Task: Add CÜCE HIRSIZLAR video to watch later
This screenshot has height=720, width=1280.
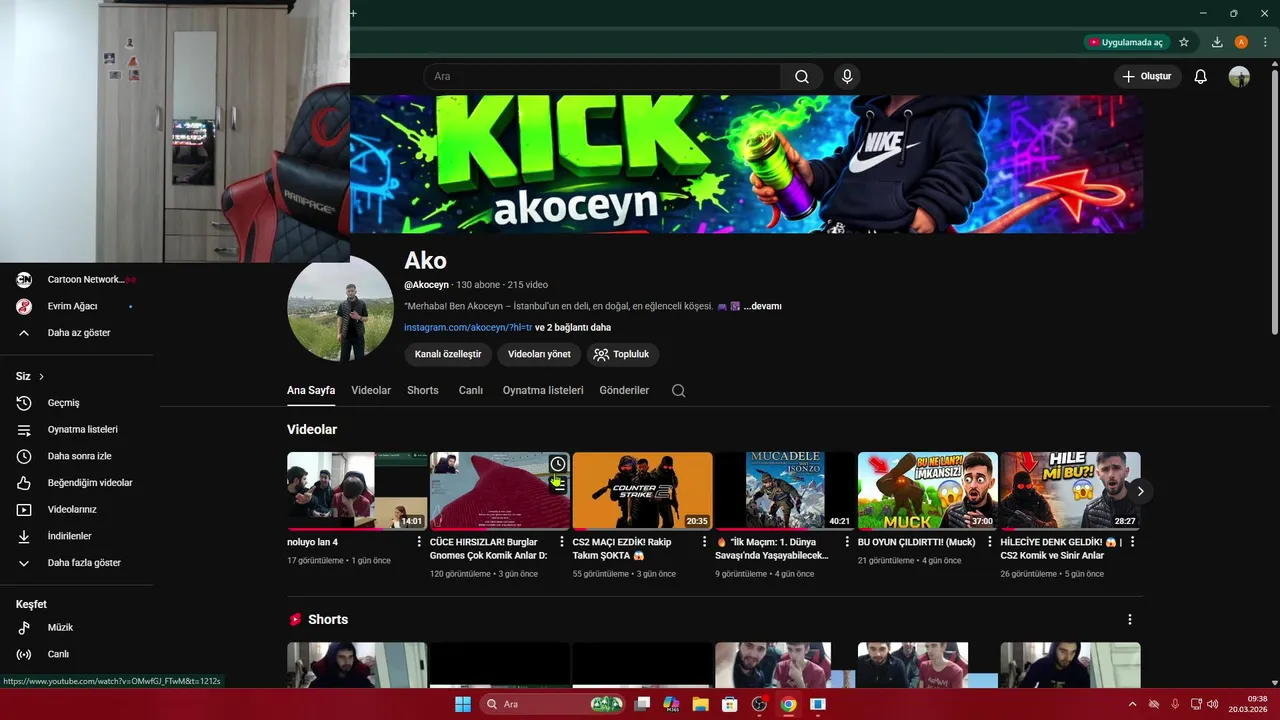Action: [x=558, y=464]
